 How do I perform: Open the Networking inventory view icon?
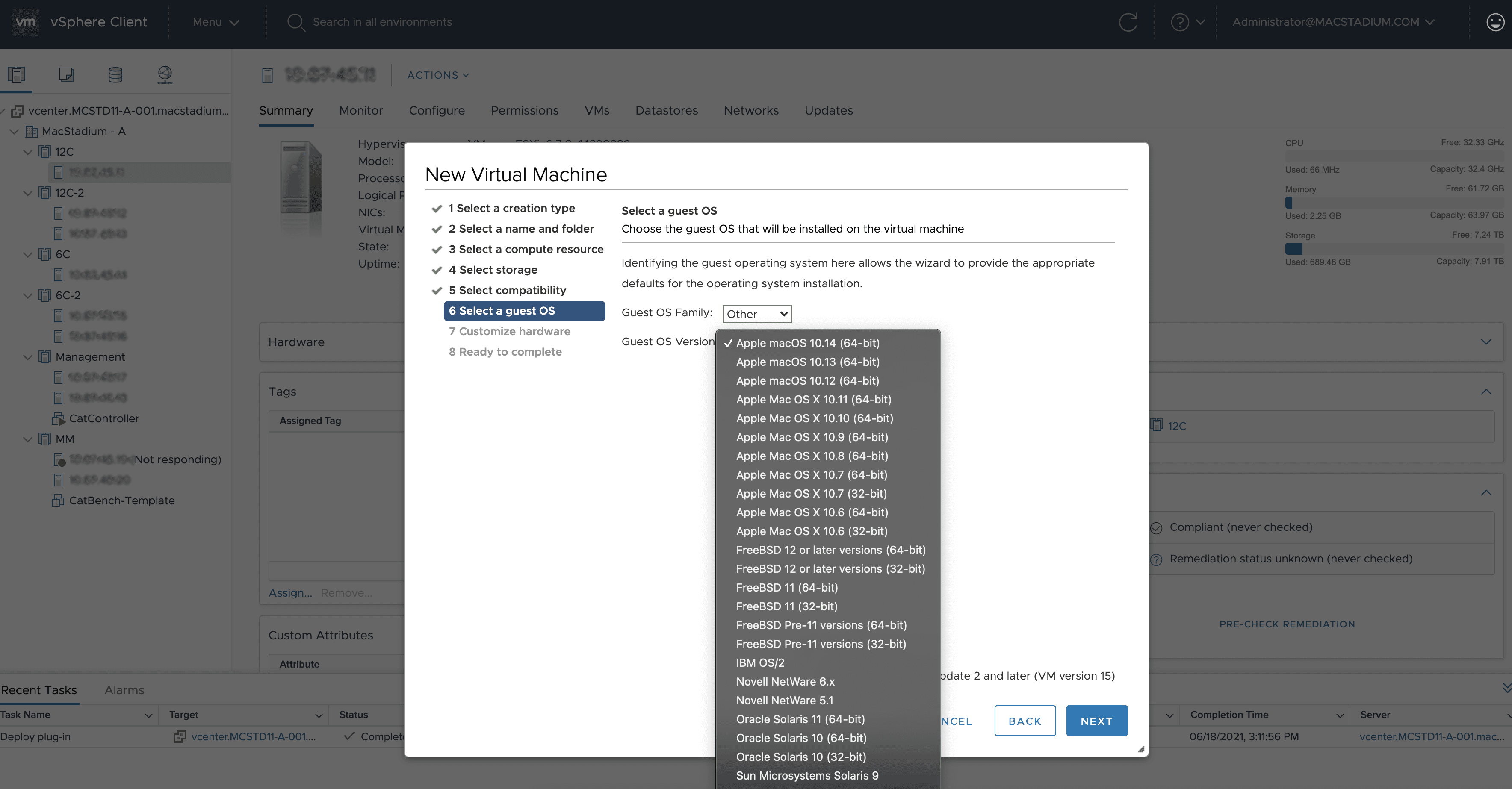pyautogui.click(x=164, y=74)
